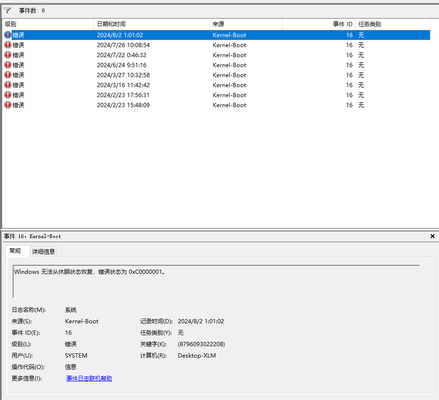Viewport: 439px width, 400px height.
Task: Sort by 事件 ID column header
Action: click(x=319, y=24)
